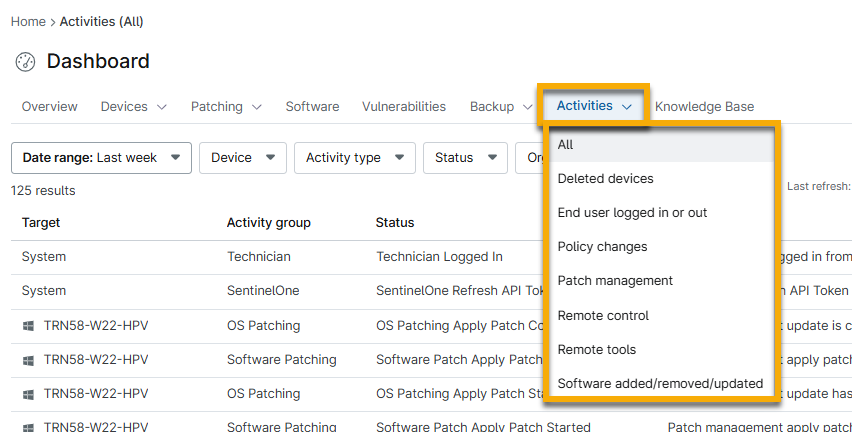Open the Device filter dropdown
This screenshot has width=852, height=432.
(242, 157)
